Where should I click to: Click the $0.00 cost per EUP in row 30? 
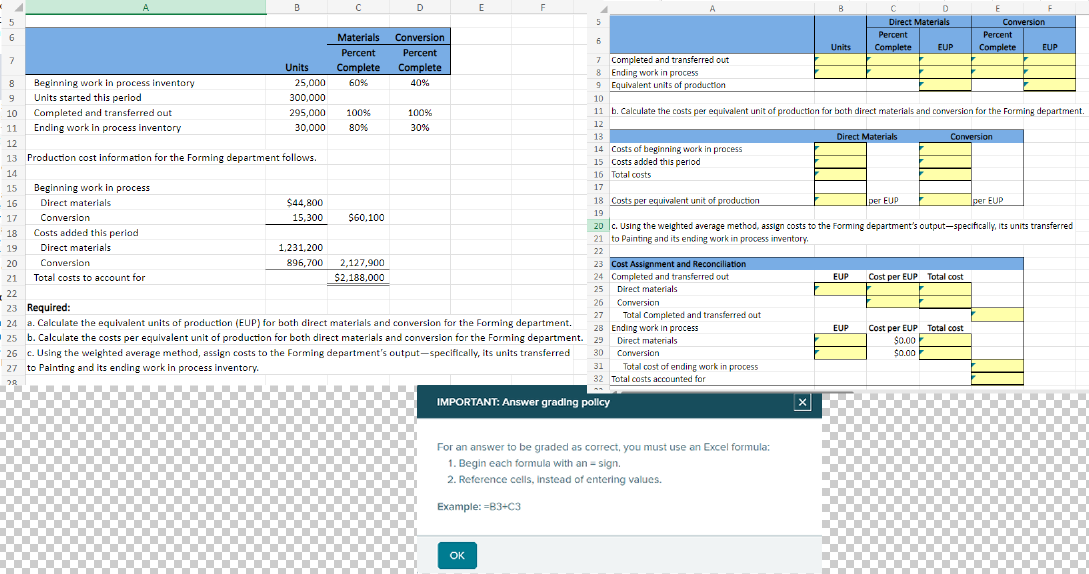[892, 353]
